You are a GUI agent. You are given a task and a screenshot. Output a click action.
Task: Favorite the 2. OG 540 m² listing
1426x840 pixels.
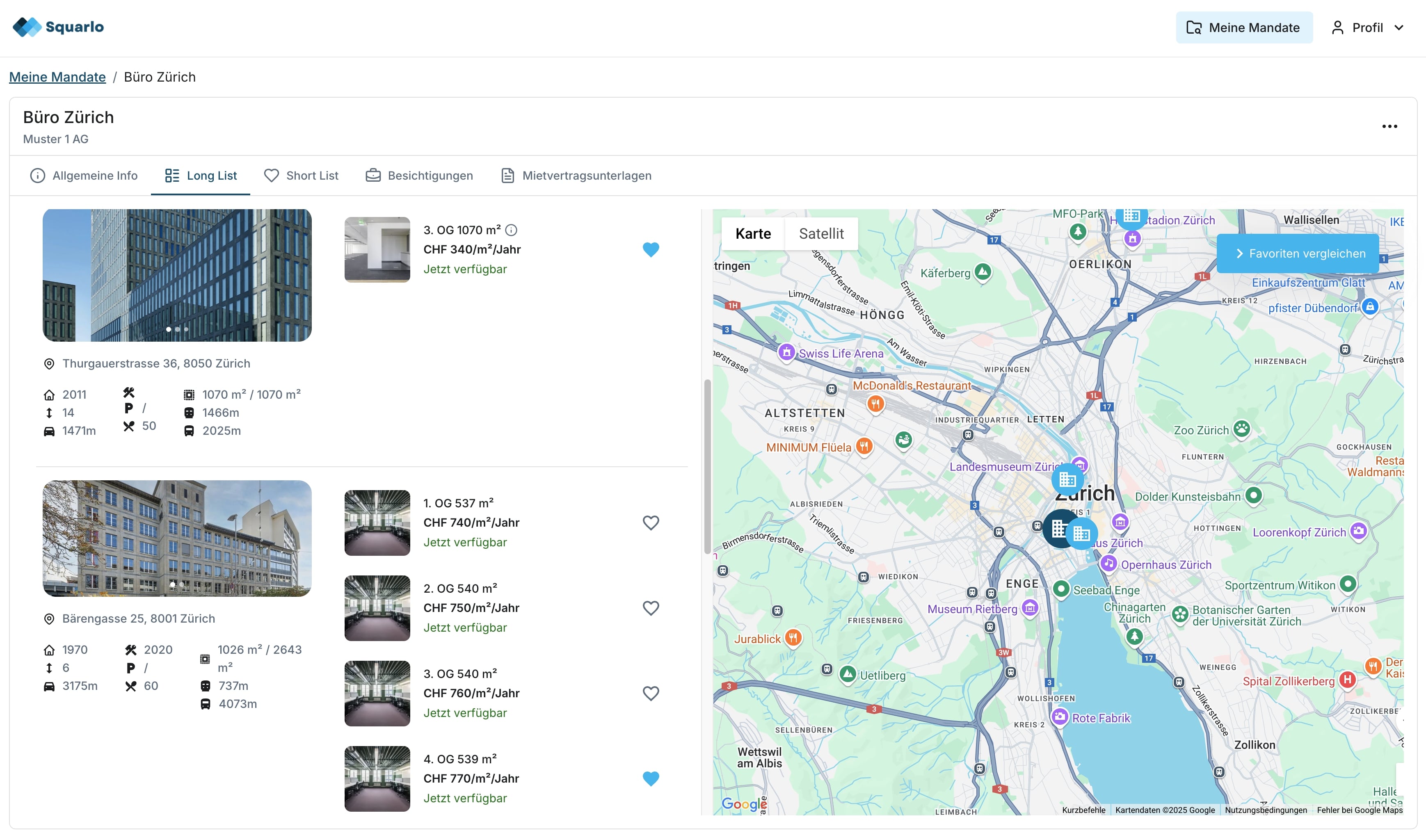pyautogui.click(x=651, y=608)
